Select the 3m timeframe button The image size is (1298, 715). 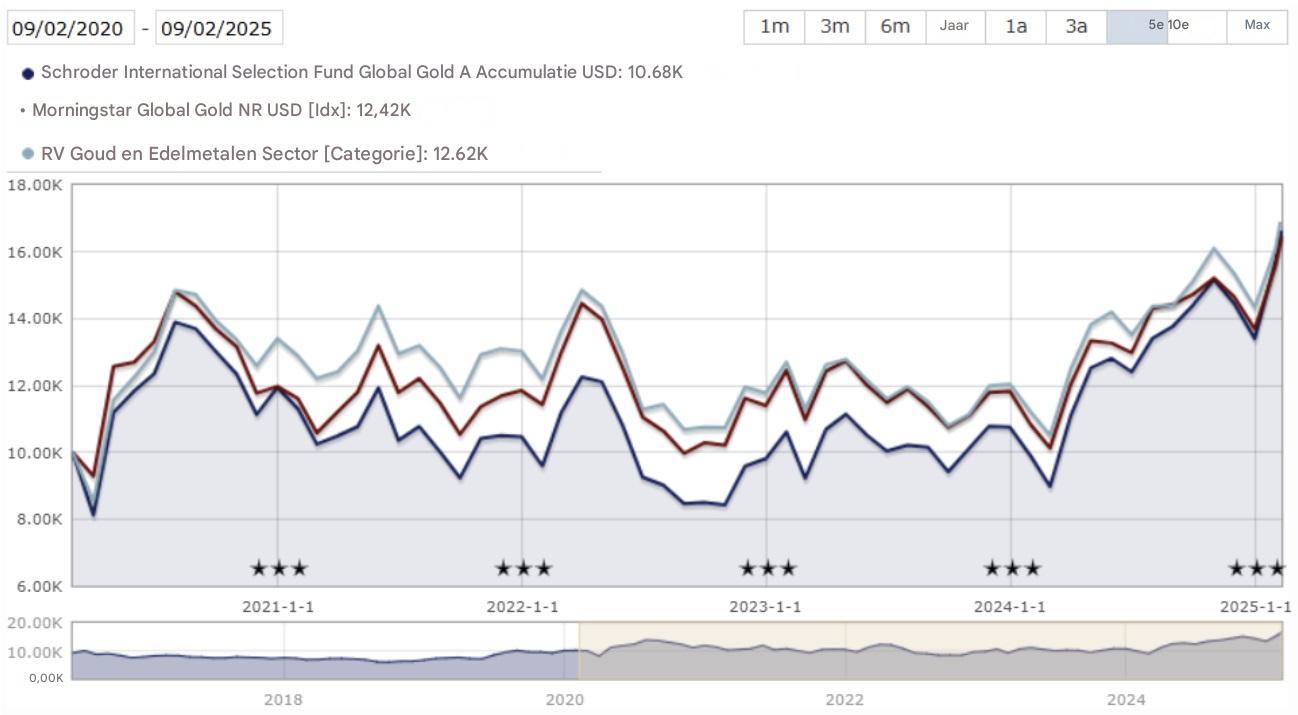point(833,27)
